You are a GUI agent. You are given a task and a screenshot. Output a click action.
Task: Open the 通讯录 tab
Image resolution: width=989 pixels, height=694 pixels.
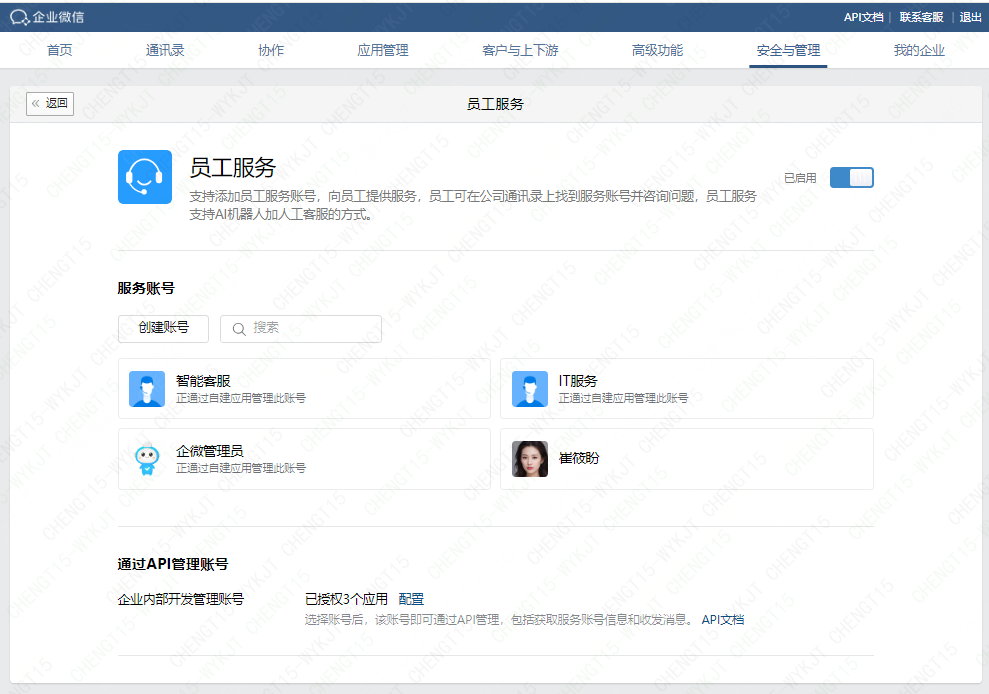click(x=165, y=50)
